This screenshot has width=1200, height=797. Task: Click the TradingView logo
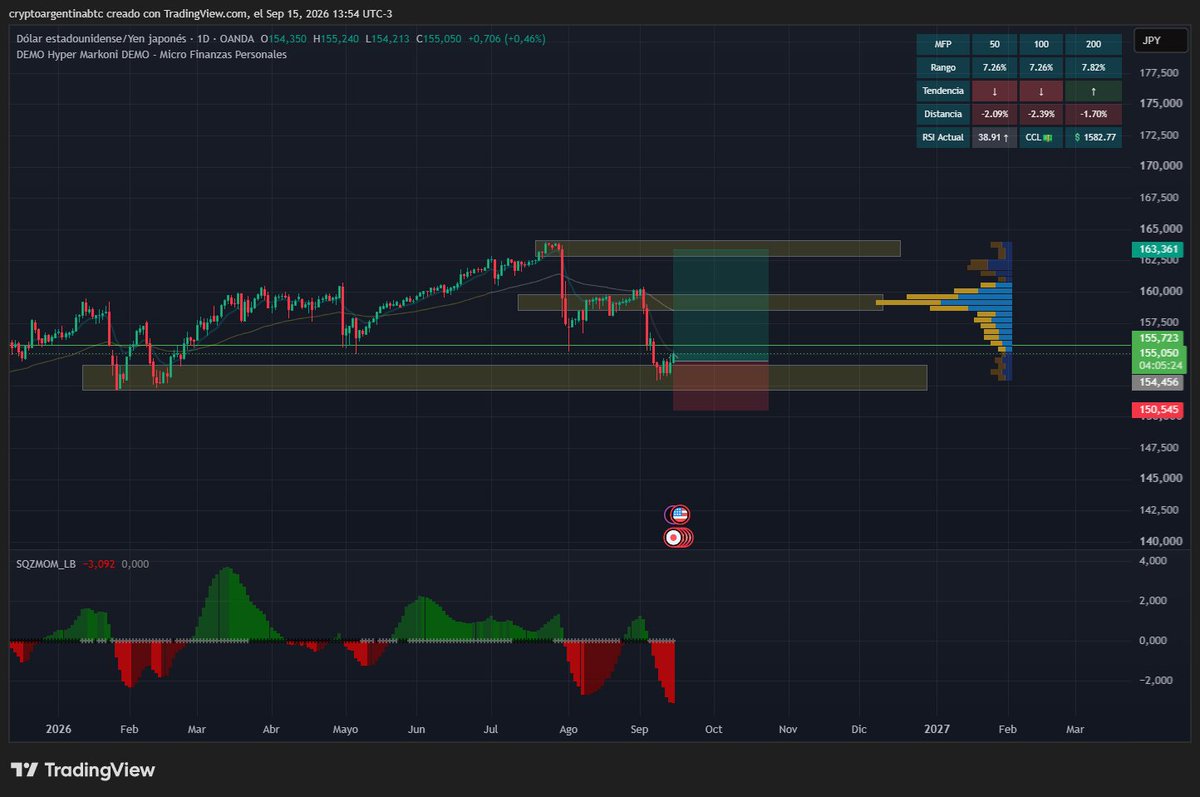click(83, 770)
